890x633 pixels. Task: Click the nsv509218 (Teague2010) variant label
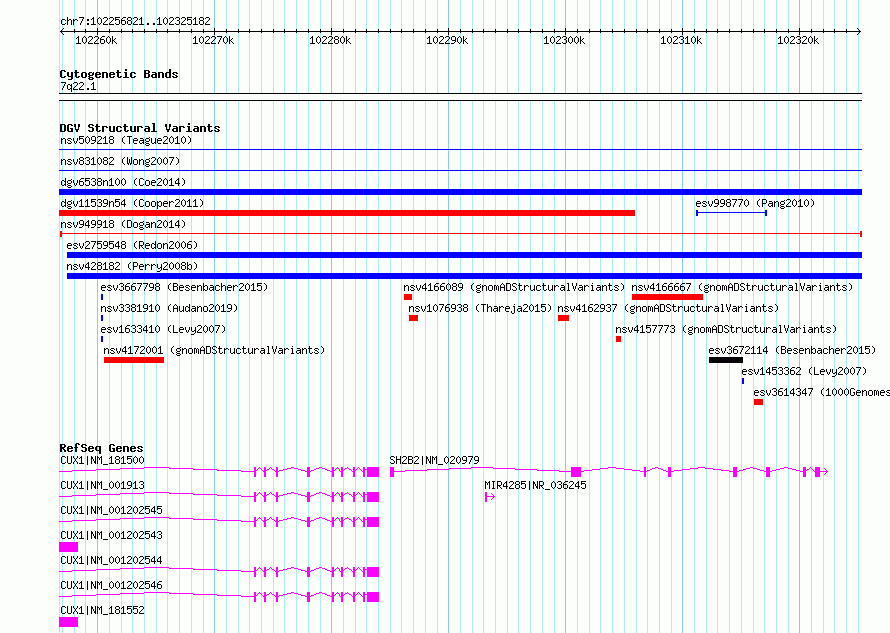[x=126, y=140]
